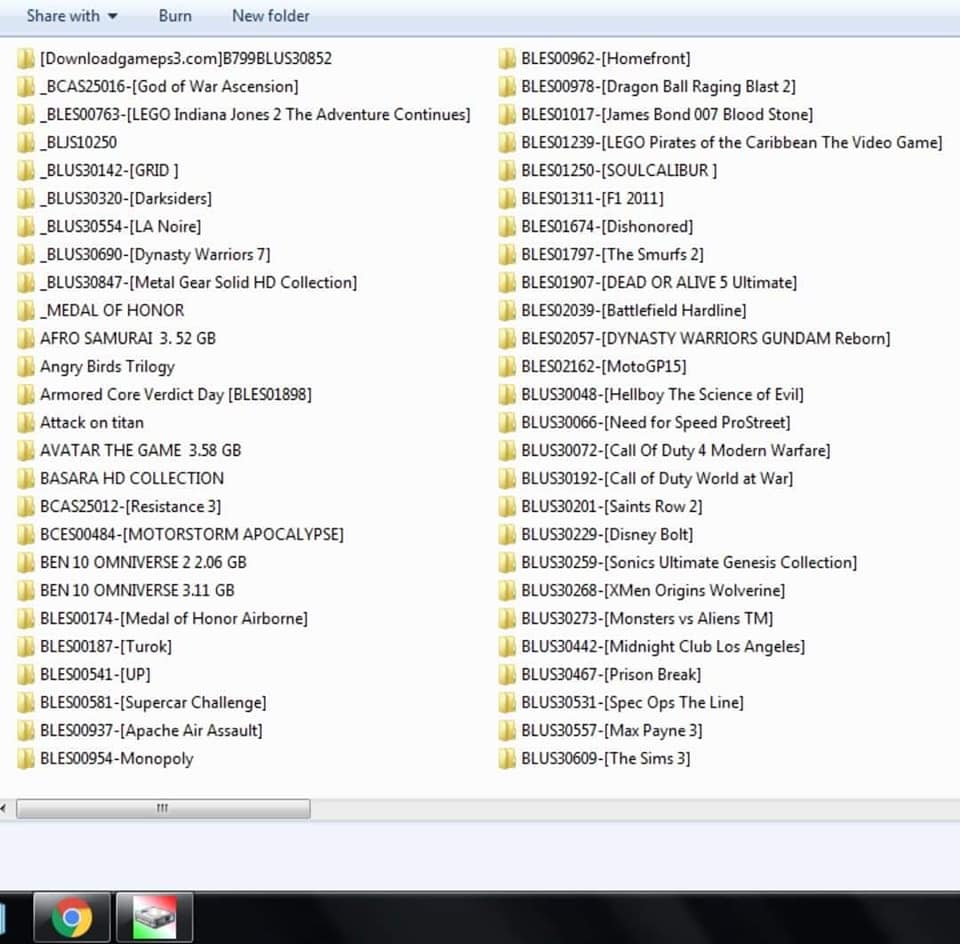Select Medal of Honor Airborne folder name
960x944 pixels.
click(173, 619)
